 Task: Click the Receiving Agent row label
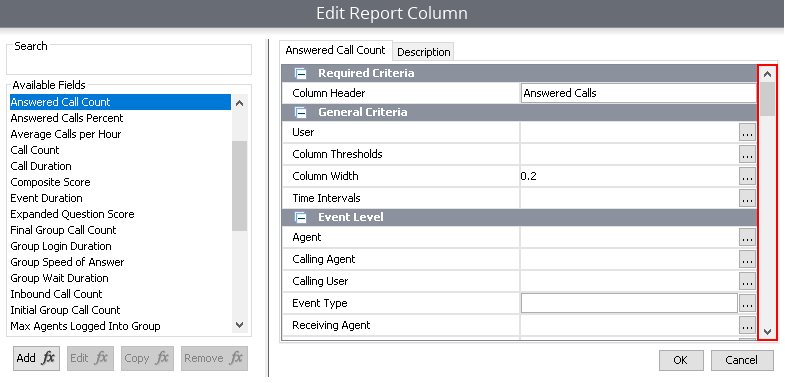pyautogui.click(x=331, y=325)
